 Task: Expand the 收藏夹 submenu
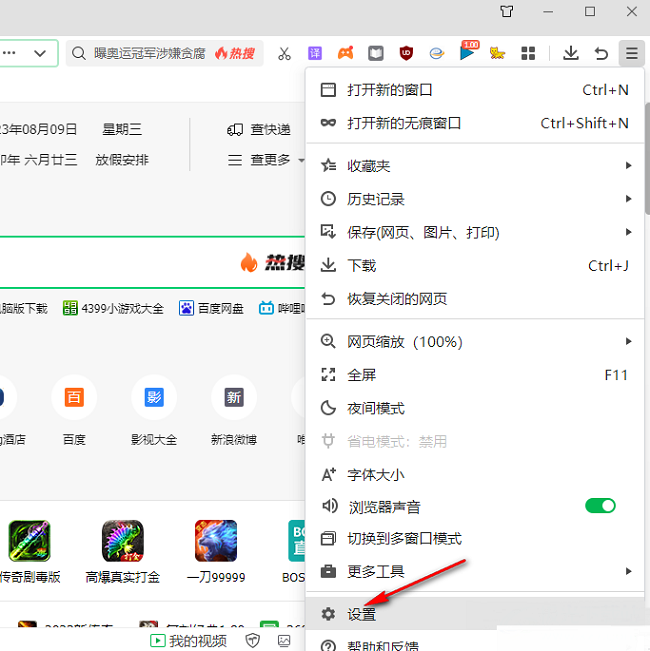[475, 166]
